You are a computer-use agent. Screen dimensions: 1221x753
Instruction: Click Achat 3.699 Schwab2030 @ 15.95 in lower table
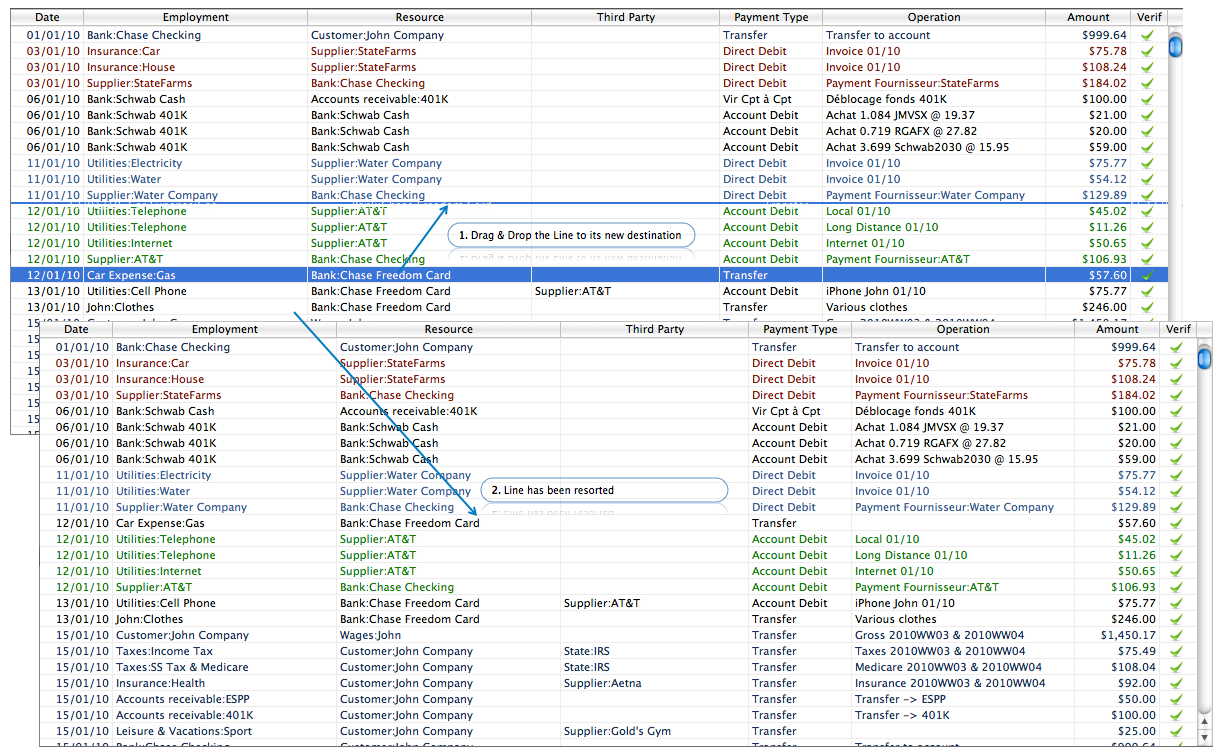click(946, 459)
